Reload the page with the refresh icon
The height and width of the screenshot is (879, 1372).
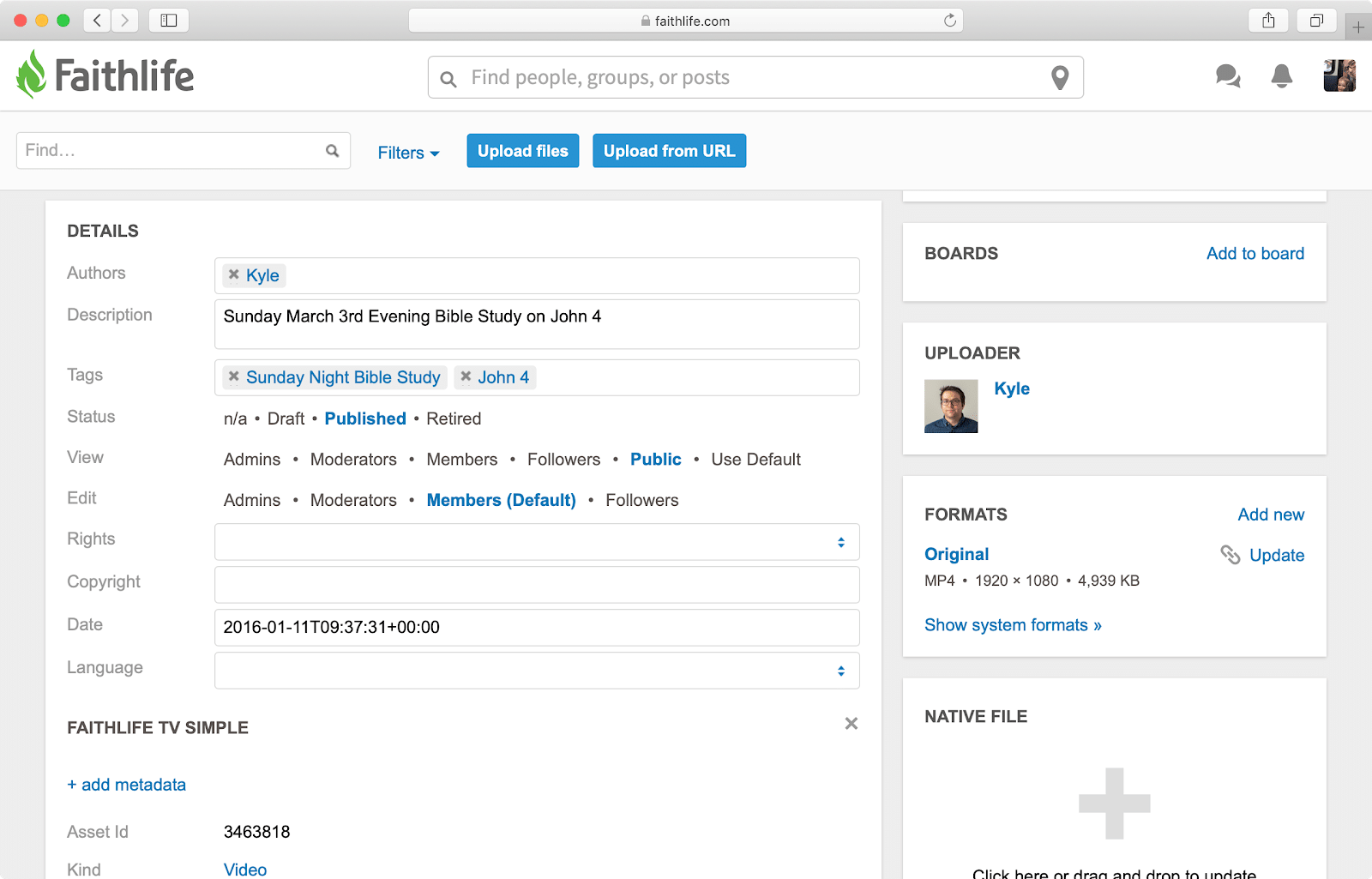coord(950,21)
